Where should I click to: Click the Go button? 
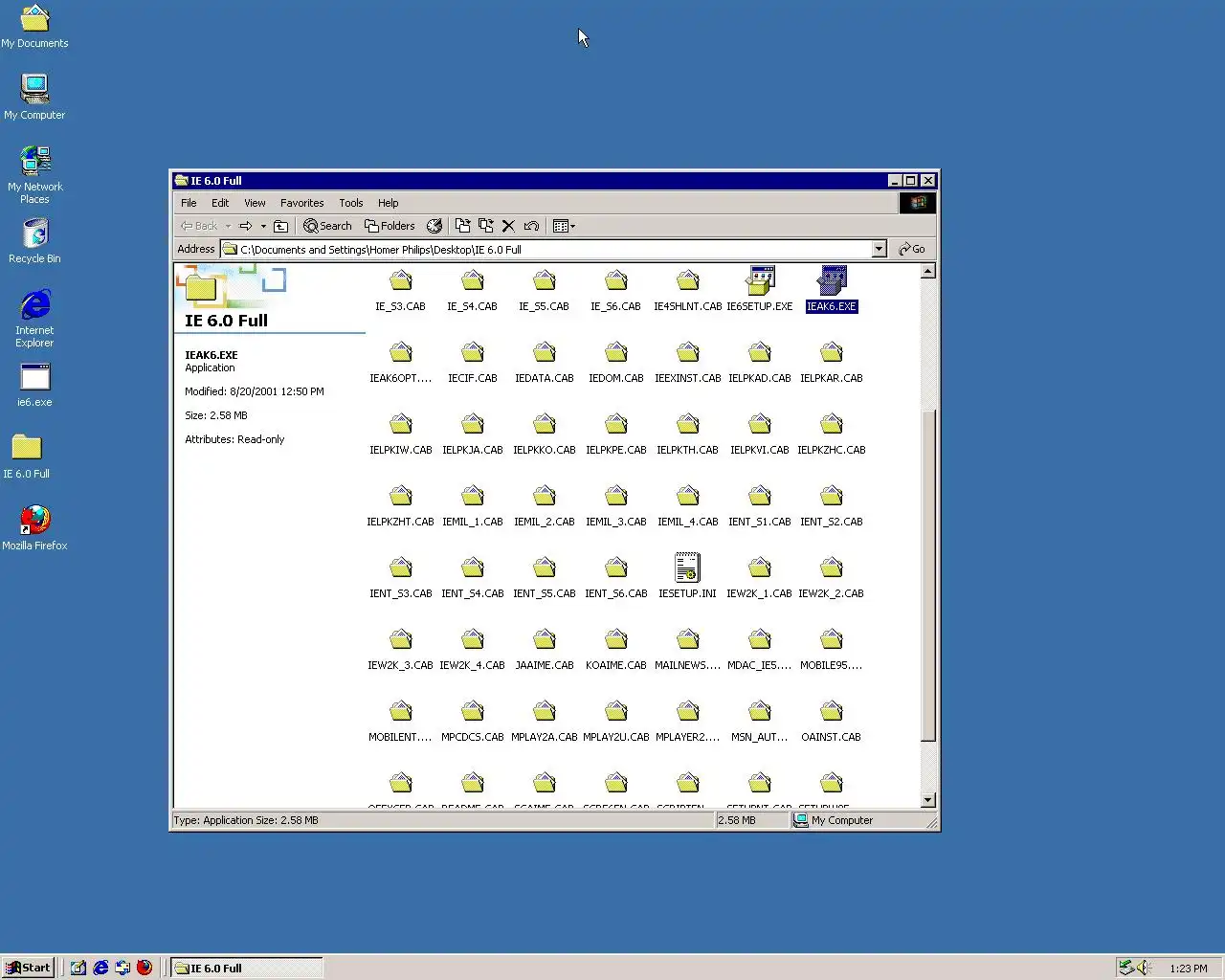coord(912,249)
